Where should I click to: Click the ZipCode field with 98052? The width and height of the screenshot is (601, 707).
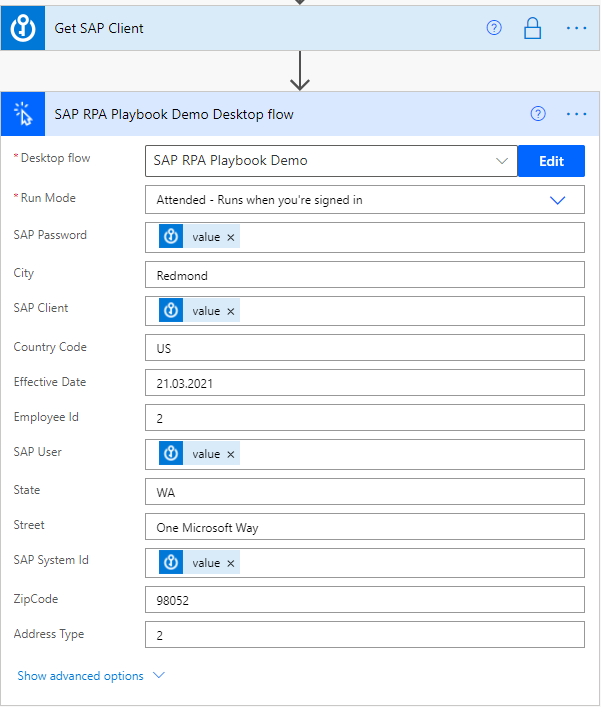click(x=365, y=600)
